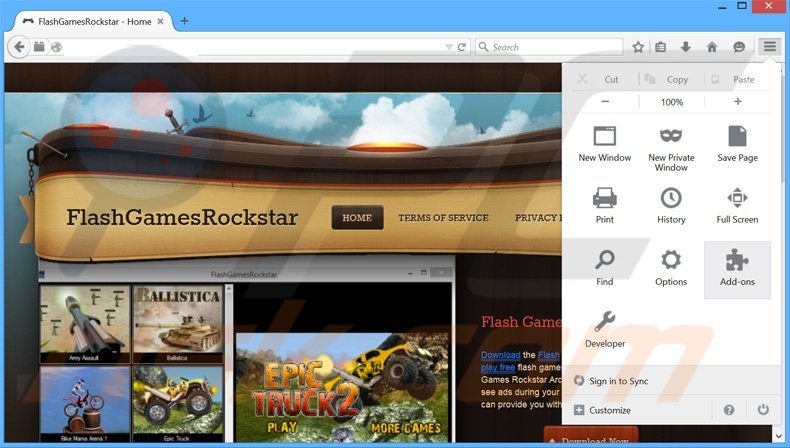Viewport: 790px width, 448px height.
Task: Open Add-ons puzzle piece
Action: tap(737, 270)
